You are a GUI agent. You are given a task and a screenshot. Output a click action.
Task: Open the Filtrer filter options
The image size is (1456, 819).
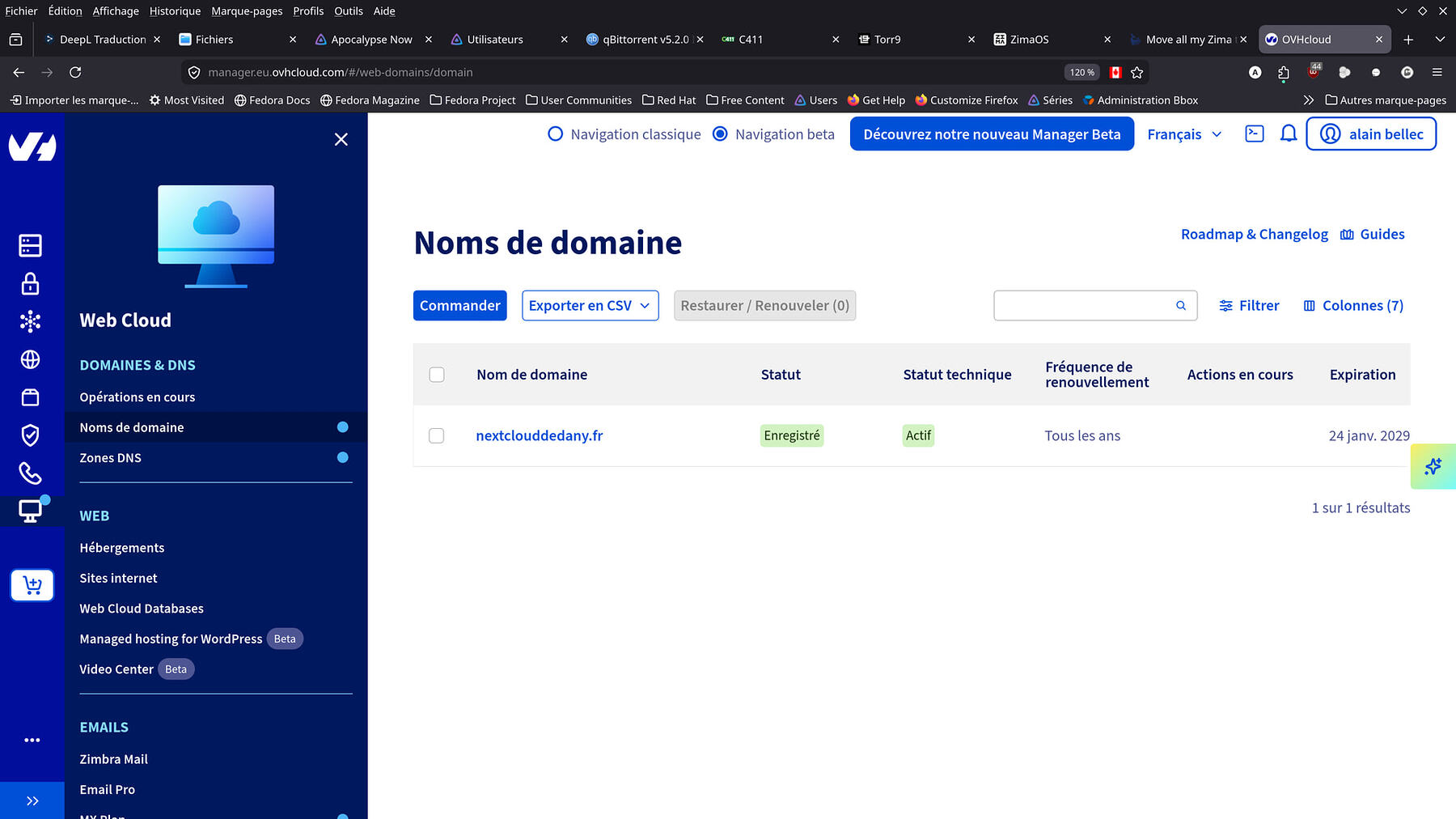pos(1249,305)
